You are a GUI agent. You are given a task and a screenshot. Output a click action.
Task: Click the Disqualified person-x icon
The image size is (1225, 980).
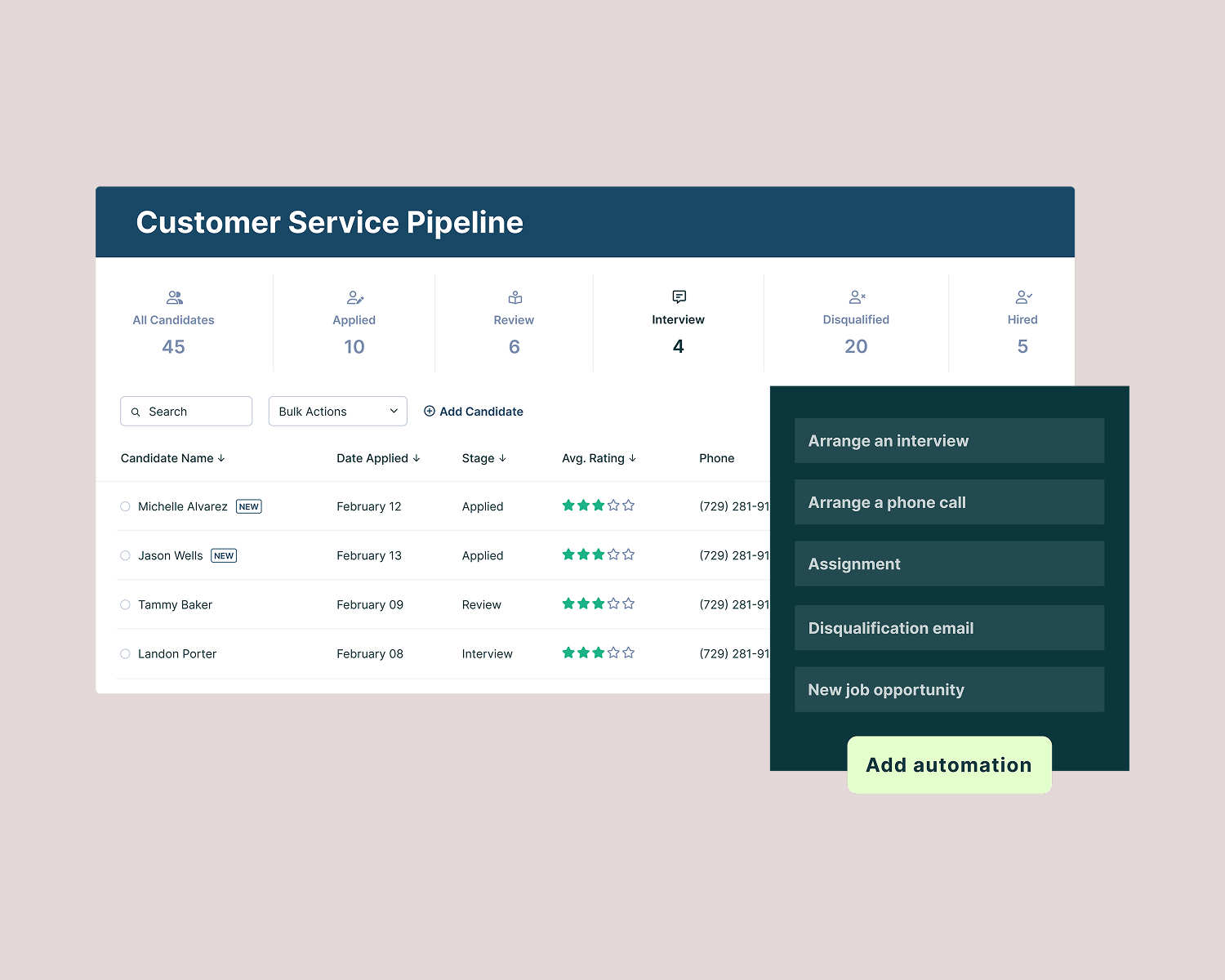pos(856,297)
